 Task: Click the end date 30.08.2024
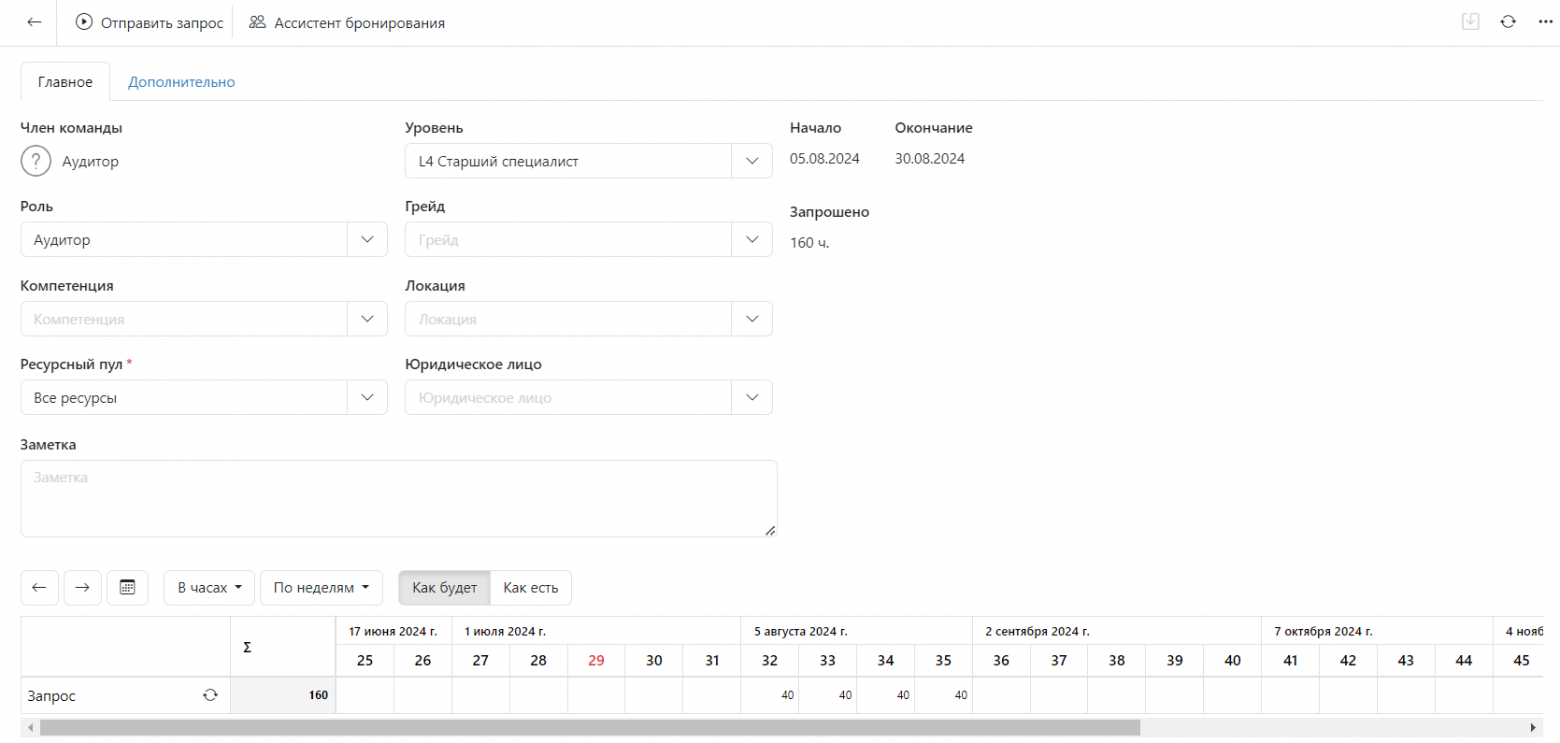[929, 158]
